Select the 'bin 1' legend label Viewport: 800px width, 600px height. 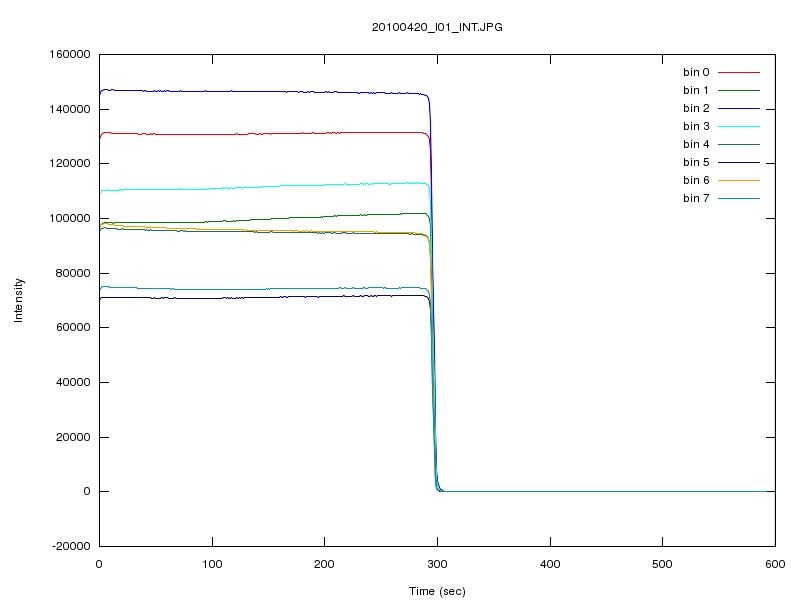(x=696, y=90)
